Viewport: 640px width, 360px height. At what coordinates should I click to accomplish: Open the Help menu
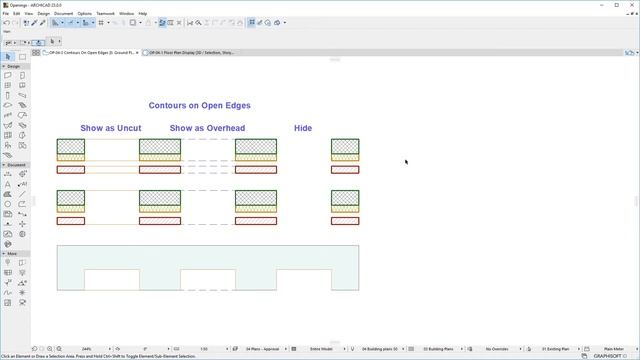pos(142,13)
